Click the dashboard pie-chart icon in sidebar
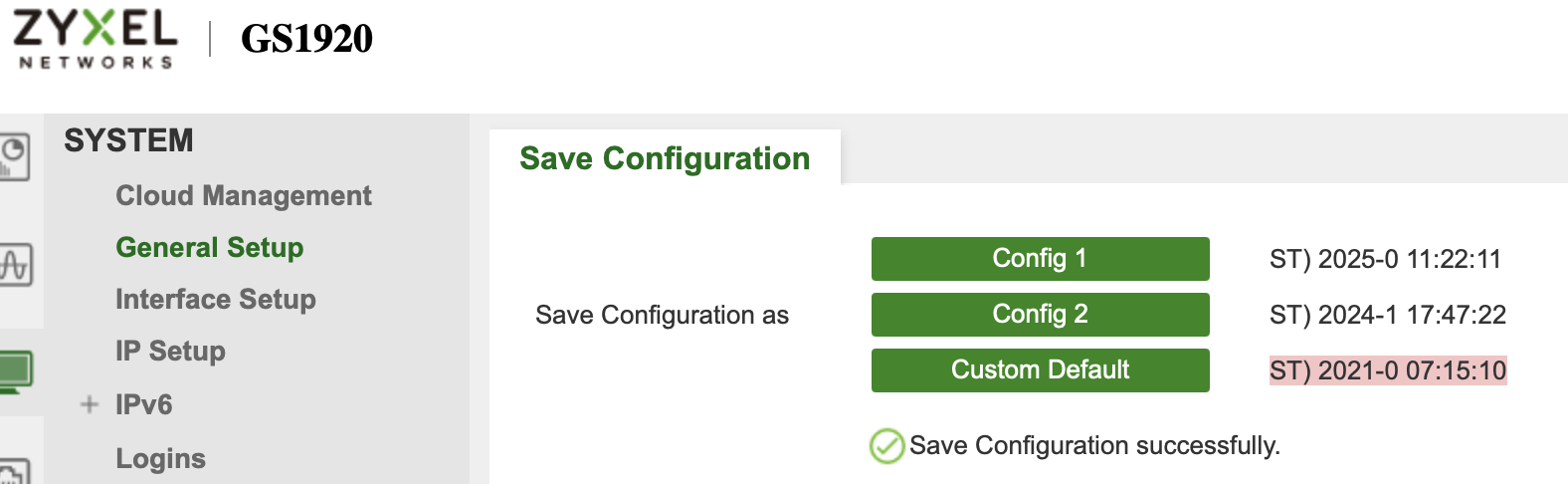 pos(15,157)
